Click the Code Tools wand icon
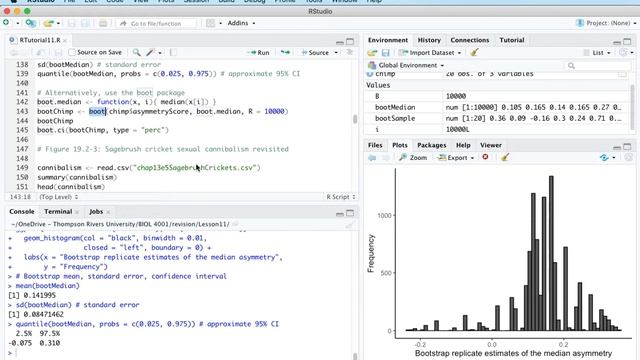 click(x=151, y=52)
